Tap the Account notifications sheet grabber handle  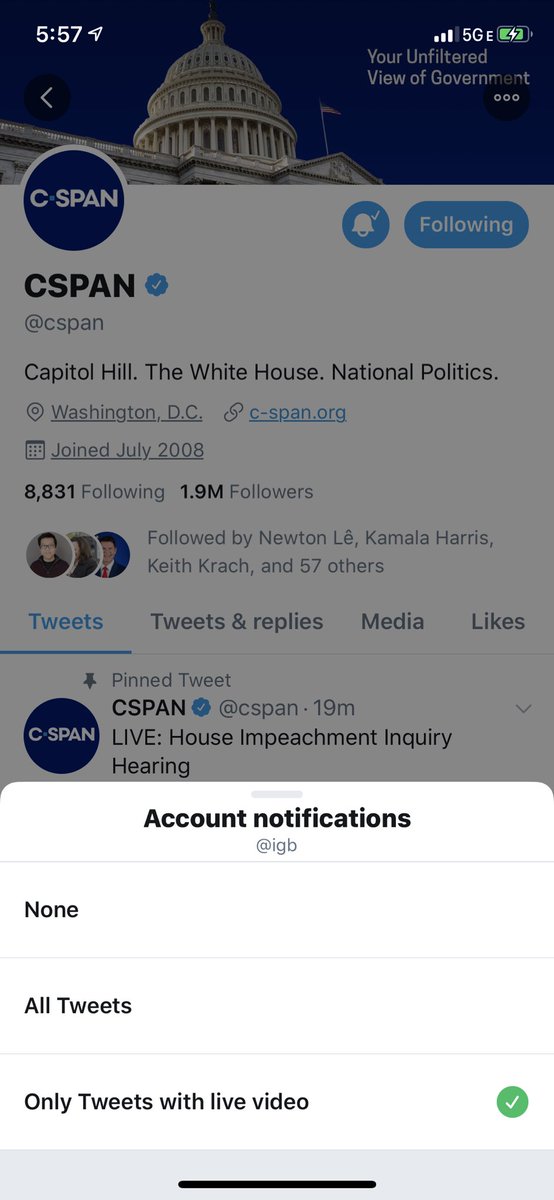pyautogui.click(x=277, y=794)
